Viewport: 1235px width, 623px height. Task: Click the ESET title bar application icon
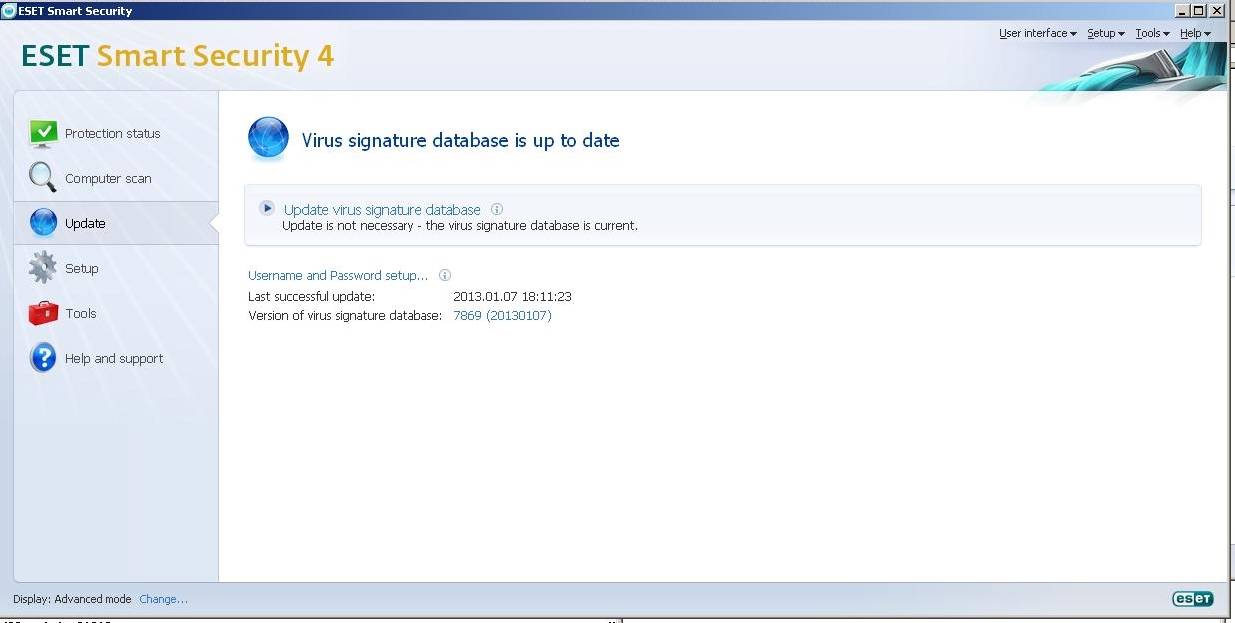9,11
